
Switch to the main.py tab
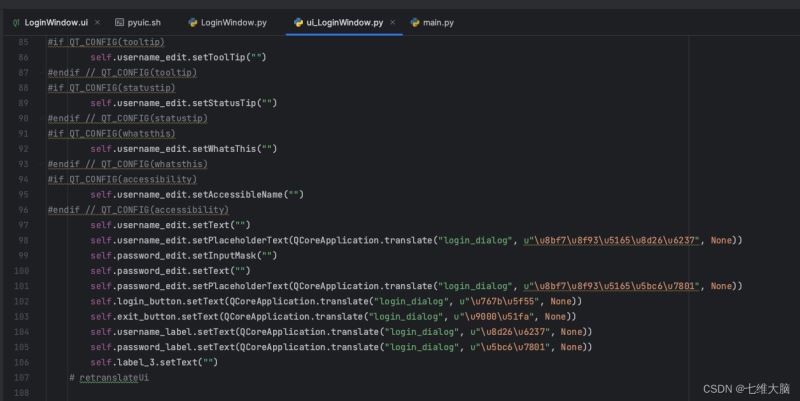pyautogui.click(x=438, y=22)
